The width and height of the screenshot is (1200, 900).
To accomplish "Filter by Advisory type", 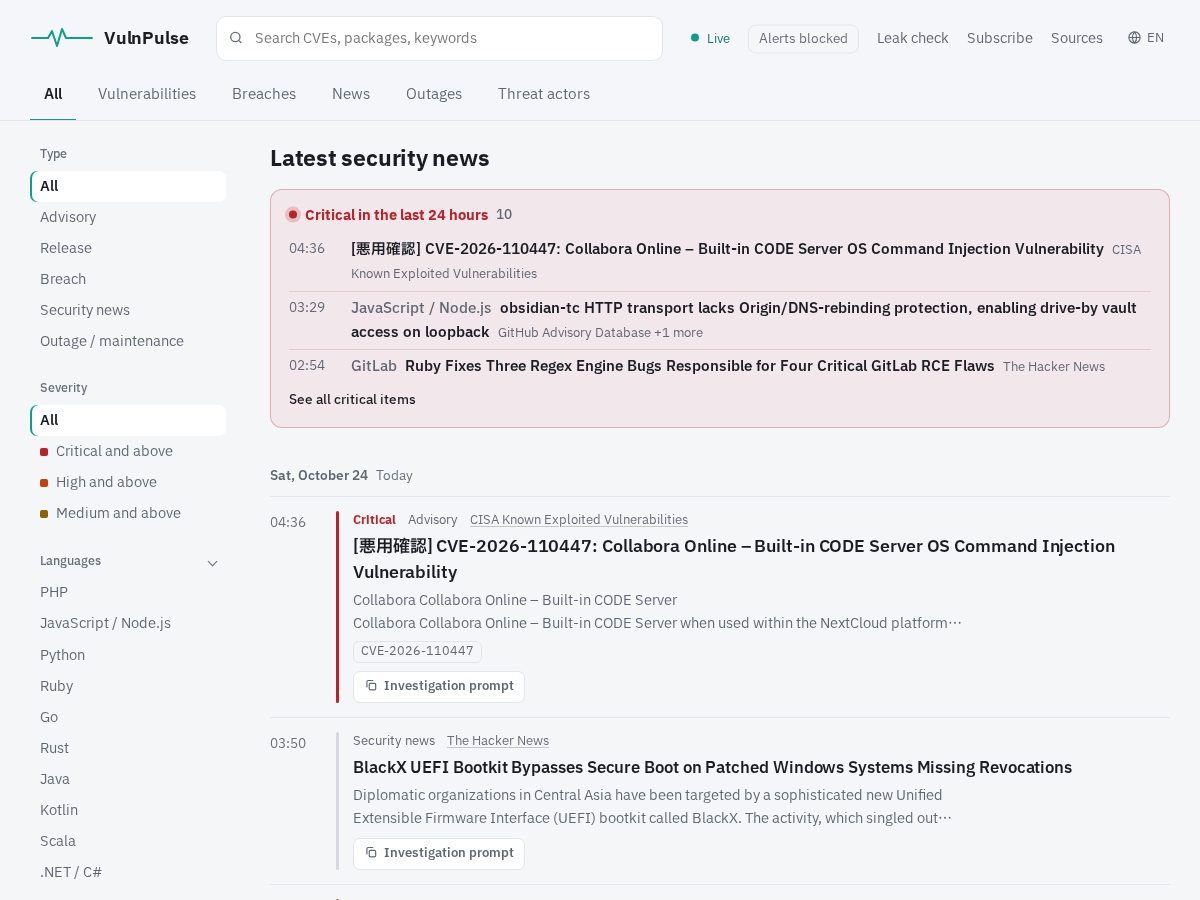I will [128, 217].
